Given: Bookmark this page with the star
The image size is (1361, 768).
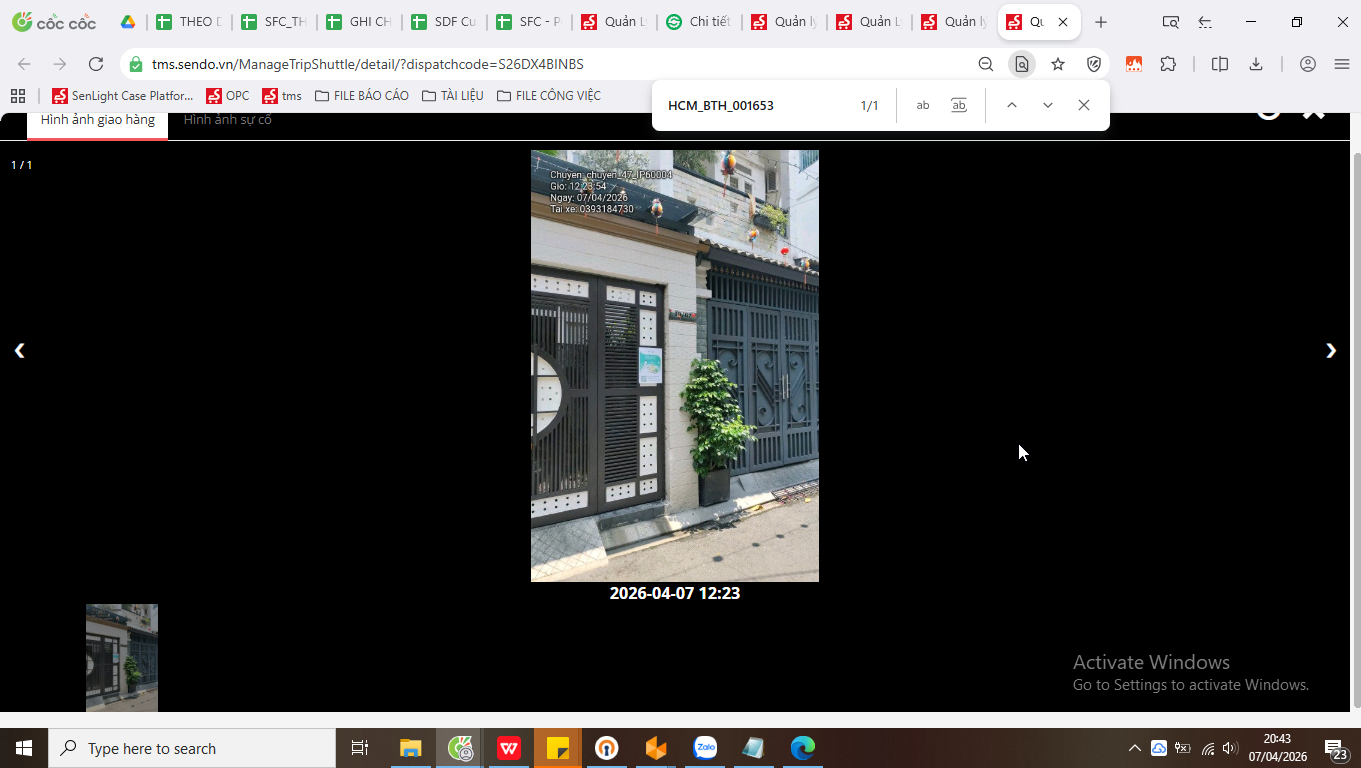Looking at the screenshot, I should coord(1058,64).
